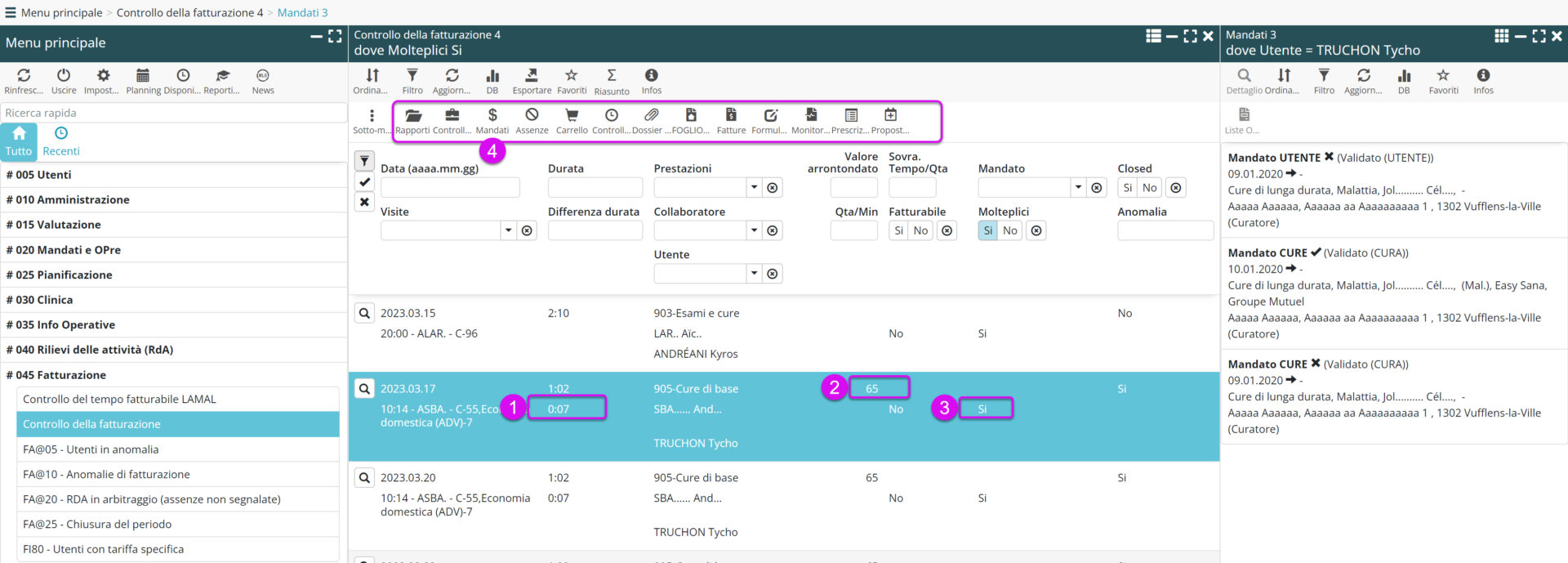Set Closed filter to Si
Image resolution: width=1568 pixels, height=563 pixels.
(x=1128, y=188)
